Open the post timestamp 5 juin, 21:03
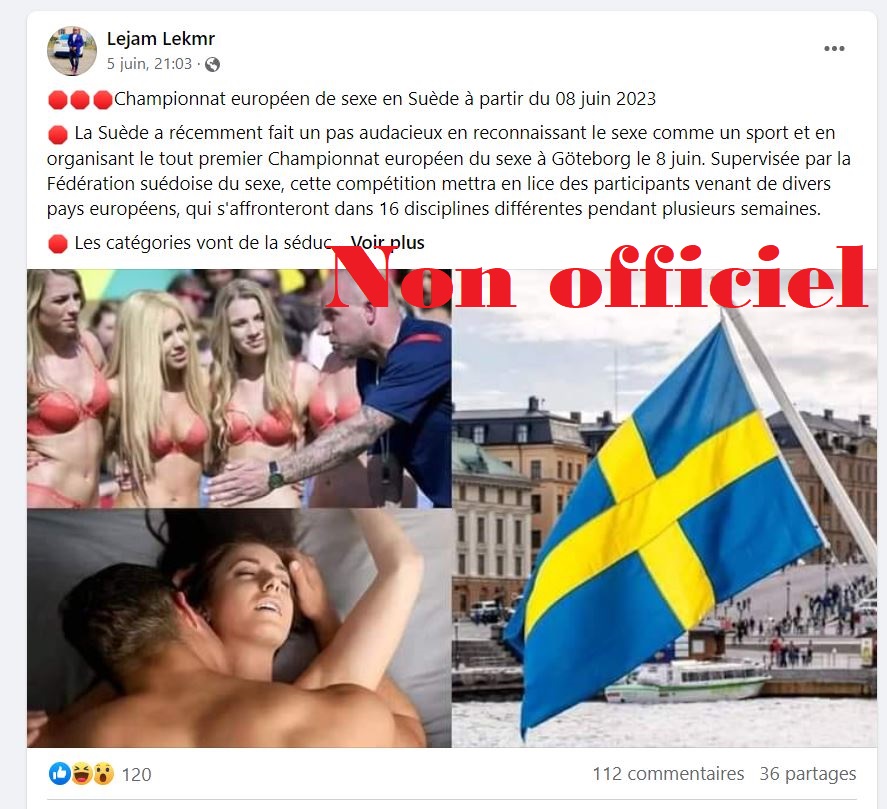The image size is (887, 809). (x=149, y=64)
